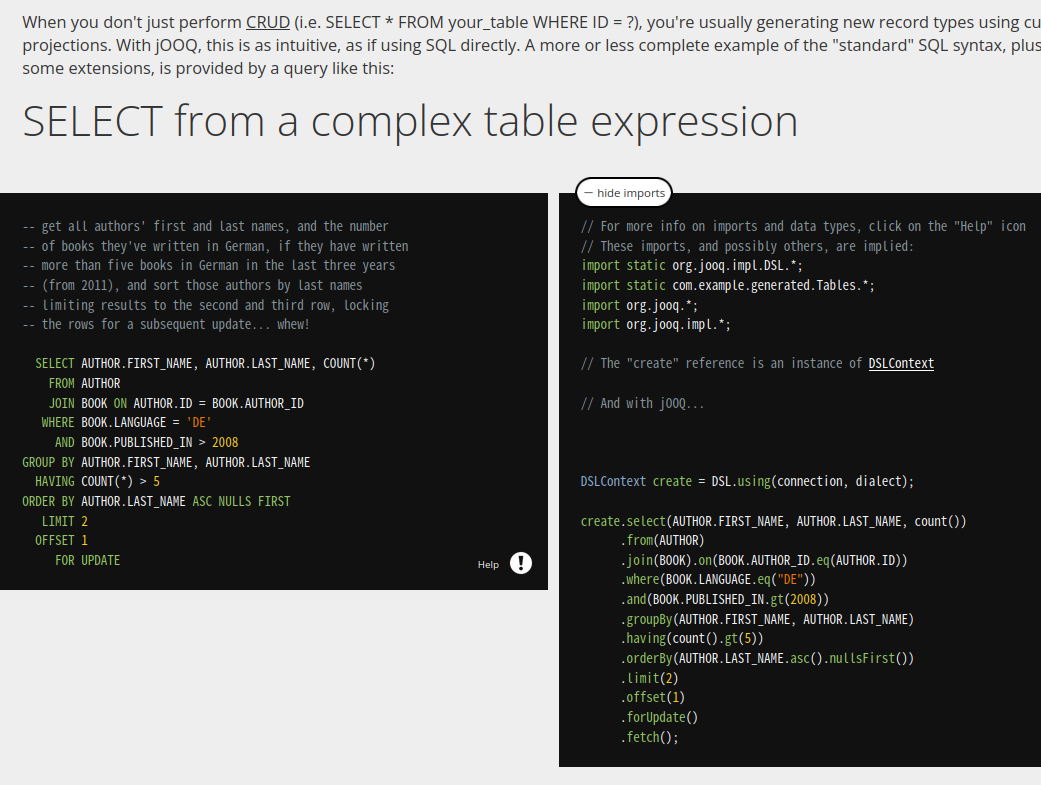Click the import static org.jooq.impl.DSL line

(691, 265)
